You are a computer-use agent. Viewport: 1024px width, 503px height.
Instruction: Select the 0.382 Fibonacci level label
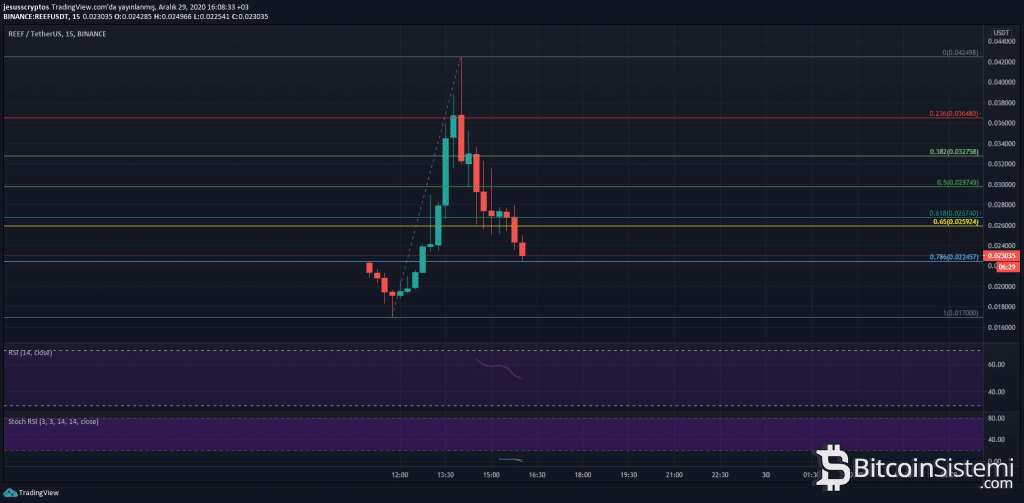[956, 151]
